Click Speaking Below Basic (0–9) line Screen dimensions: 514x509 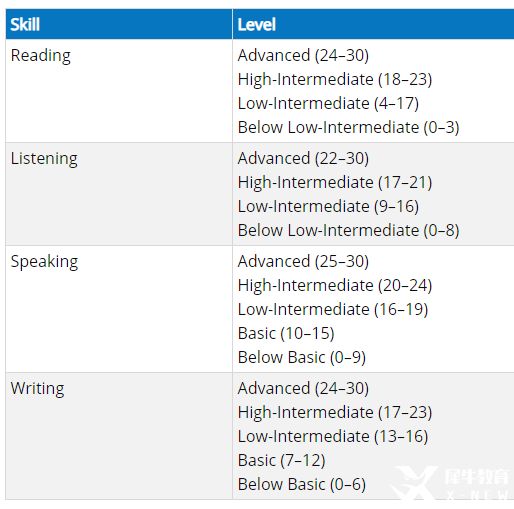click(302, 358)
